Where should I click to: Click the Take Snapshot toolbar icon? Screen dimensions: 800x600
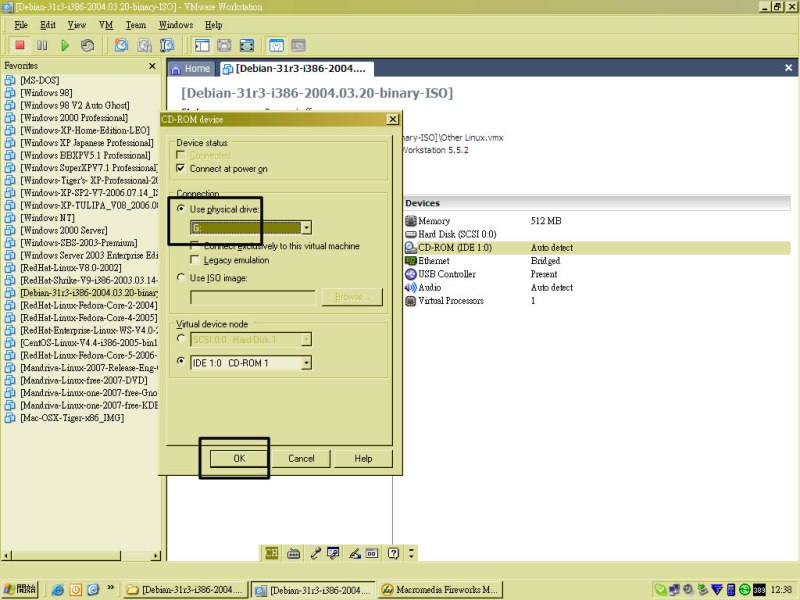(121, 45)
